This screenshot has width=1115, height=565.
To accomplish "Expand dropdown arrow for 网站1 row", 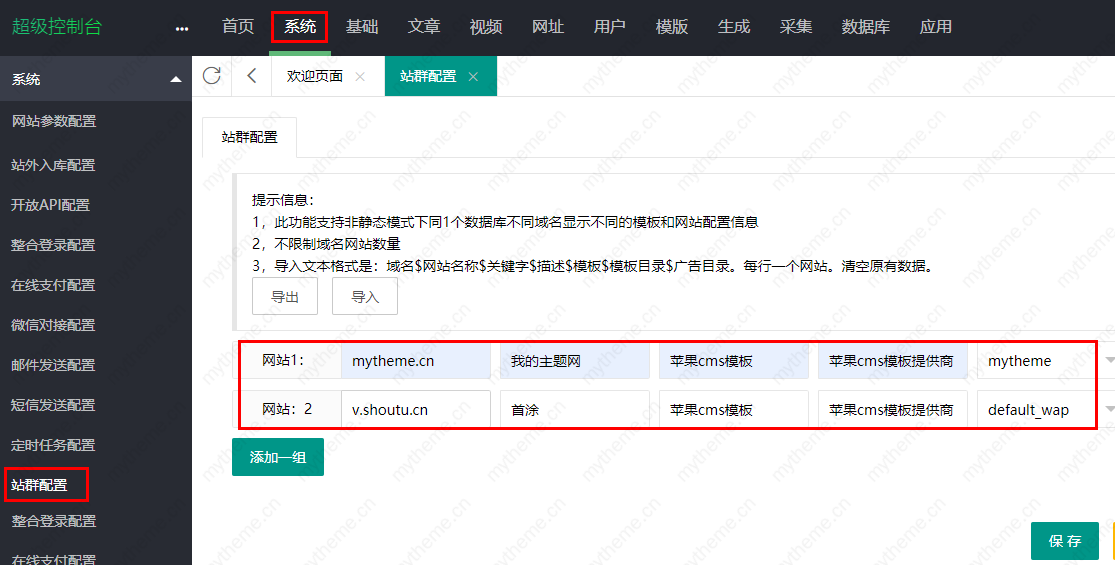I will click(x=1109, y=360).
